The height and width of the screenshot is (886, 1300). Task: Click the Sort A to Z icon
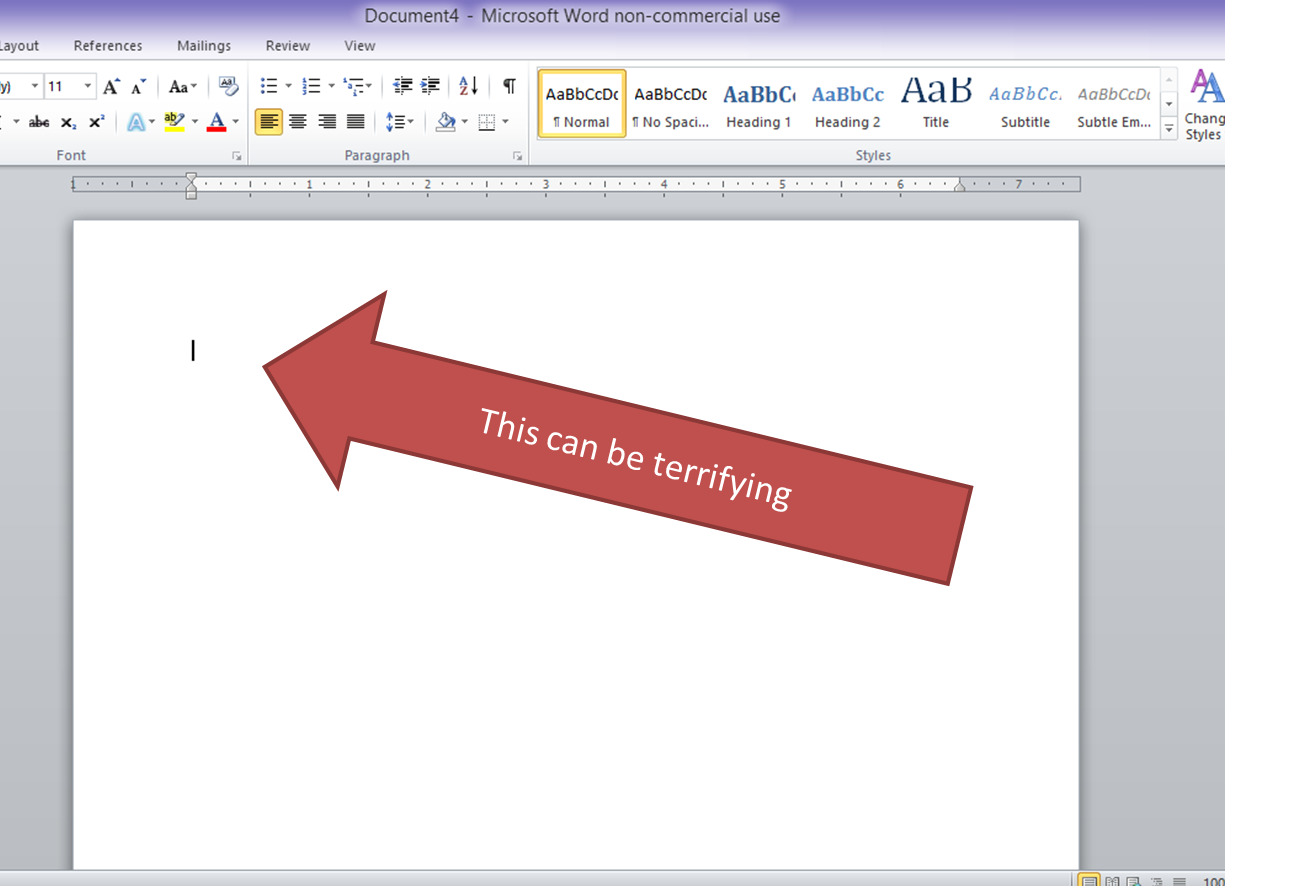point(469,87)
